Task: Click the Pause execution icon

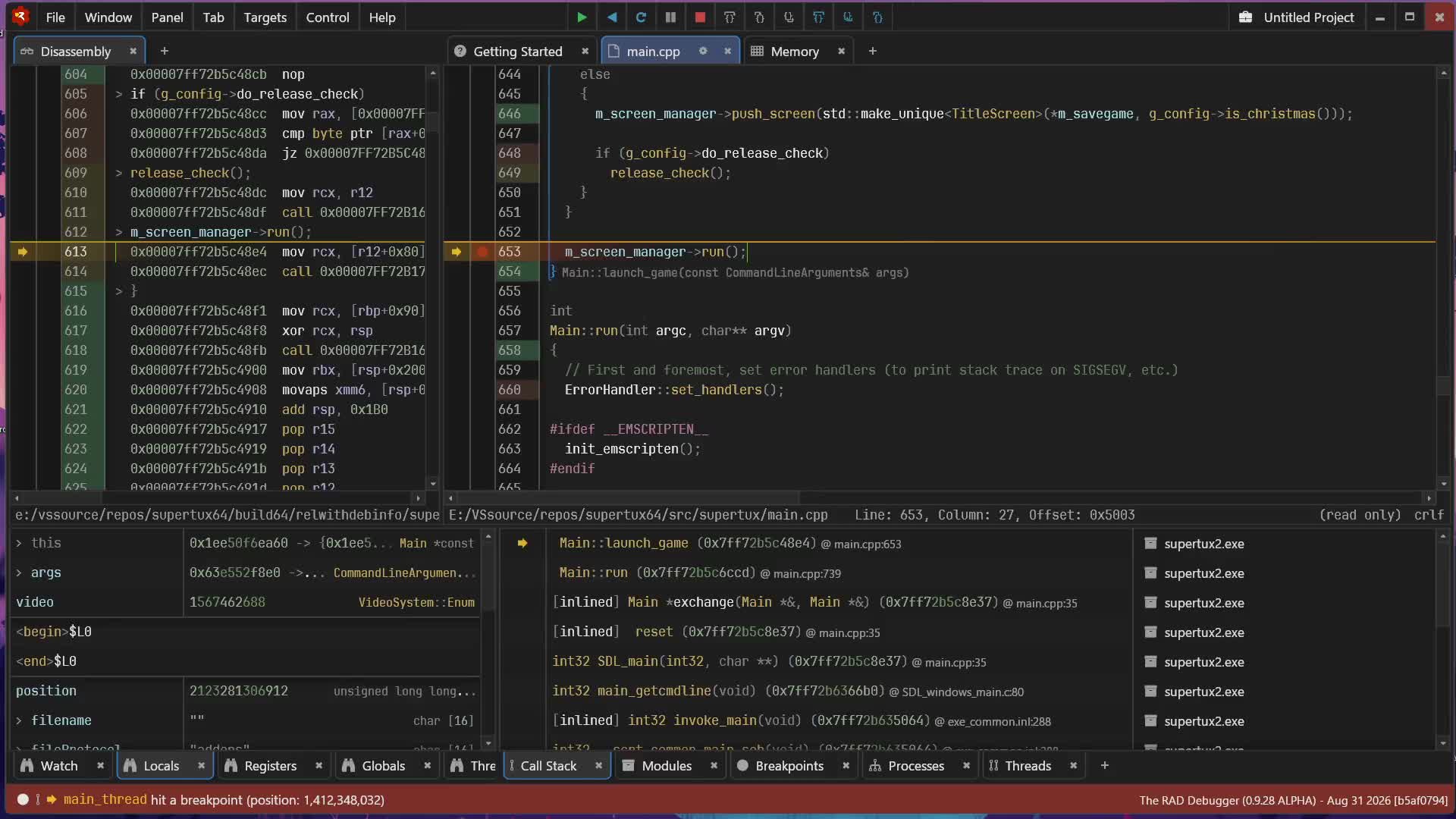Action: [x=670, y=17]
